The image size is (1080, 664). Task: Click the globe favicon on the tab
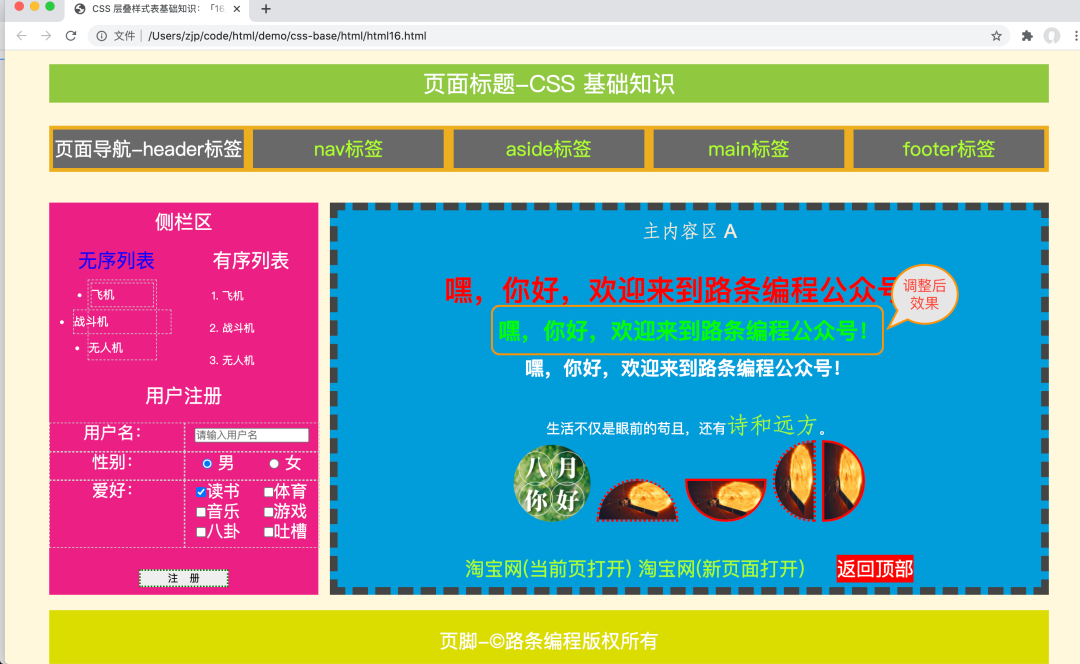80,9
